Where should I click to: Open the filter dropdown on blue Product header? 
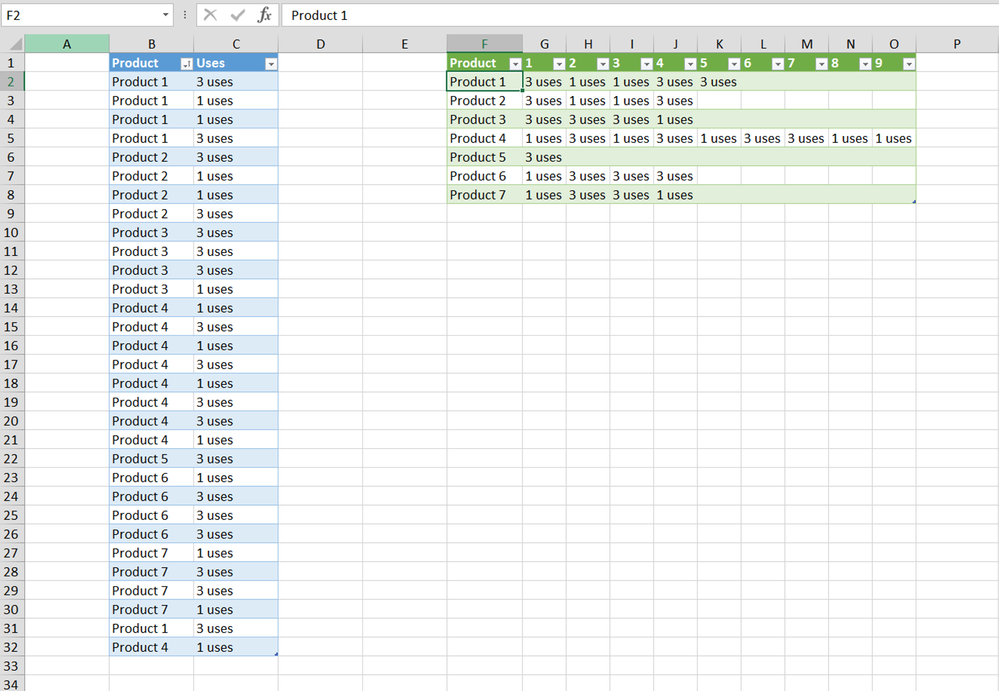tap(186, 64)
